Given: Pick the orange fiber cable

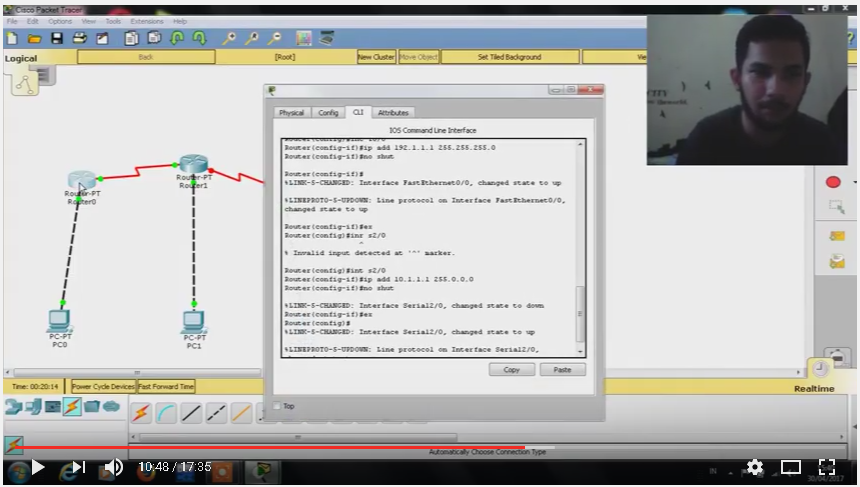Looking at the screenshot, I should click(241, 412).
